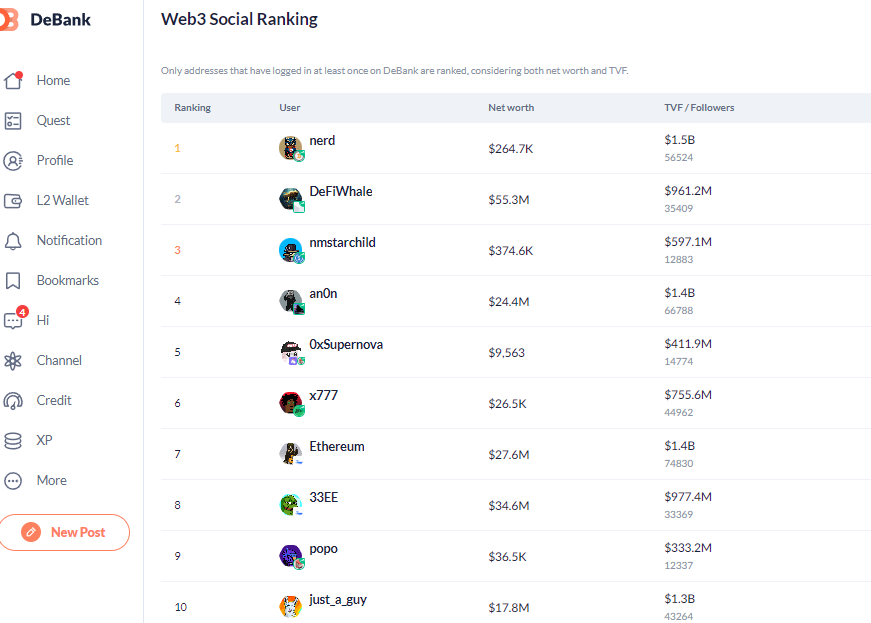
Task: Select the Ethereum user row name
Action: pos(337,446)
